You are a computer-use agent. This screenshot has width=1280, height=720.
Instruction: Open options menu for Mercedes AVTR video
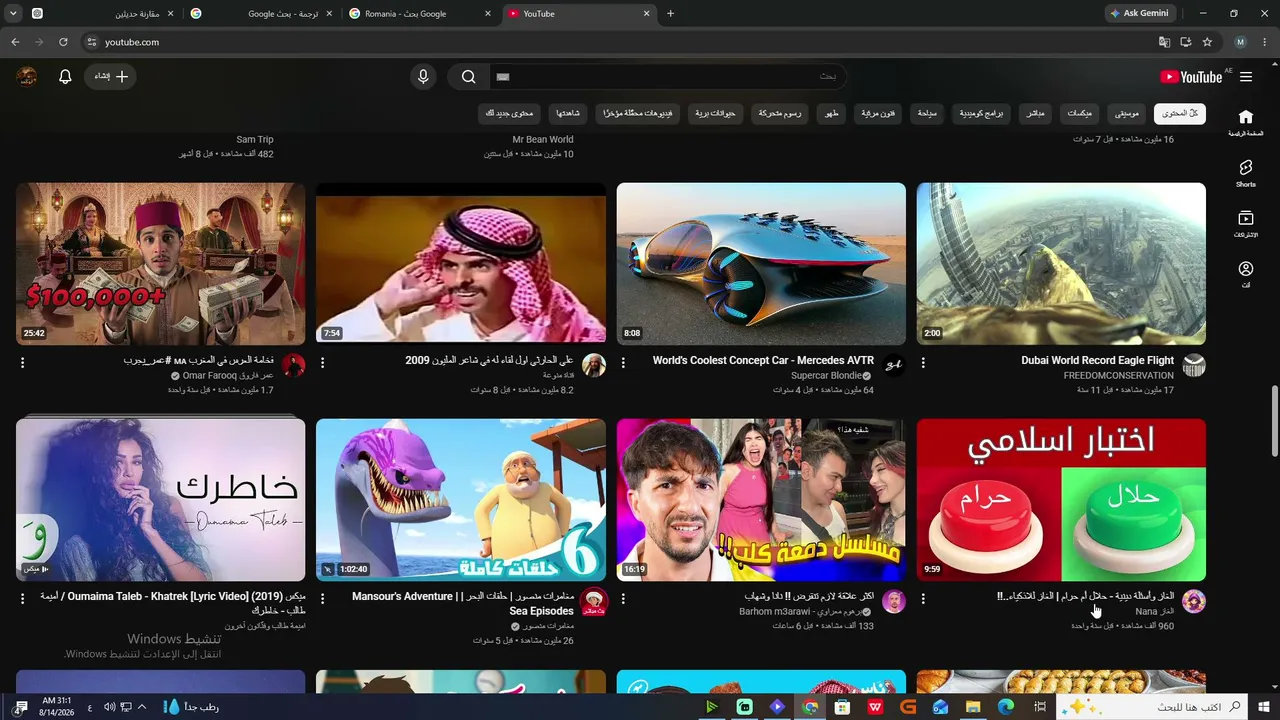point(623,363)
